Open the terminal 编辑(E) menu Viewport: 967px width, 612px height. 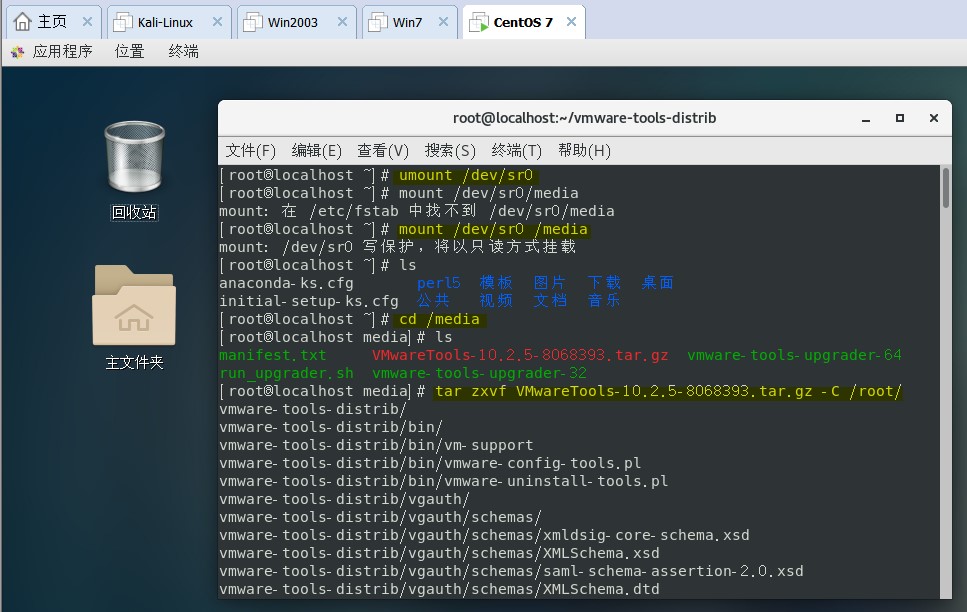tap(316, 151)
